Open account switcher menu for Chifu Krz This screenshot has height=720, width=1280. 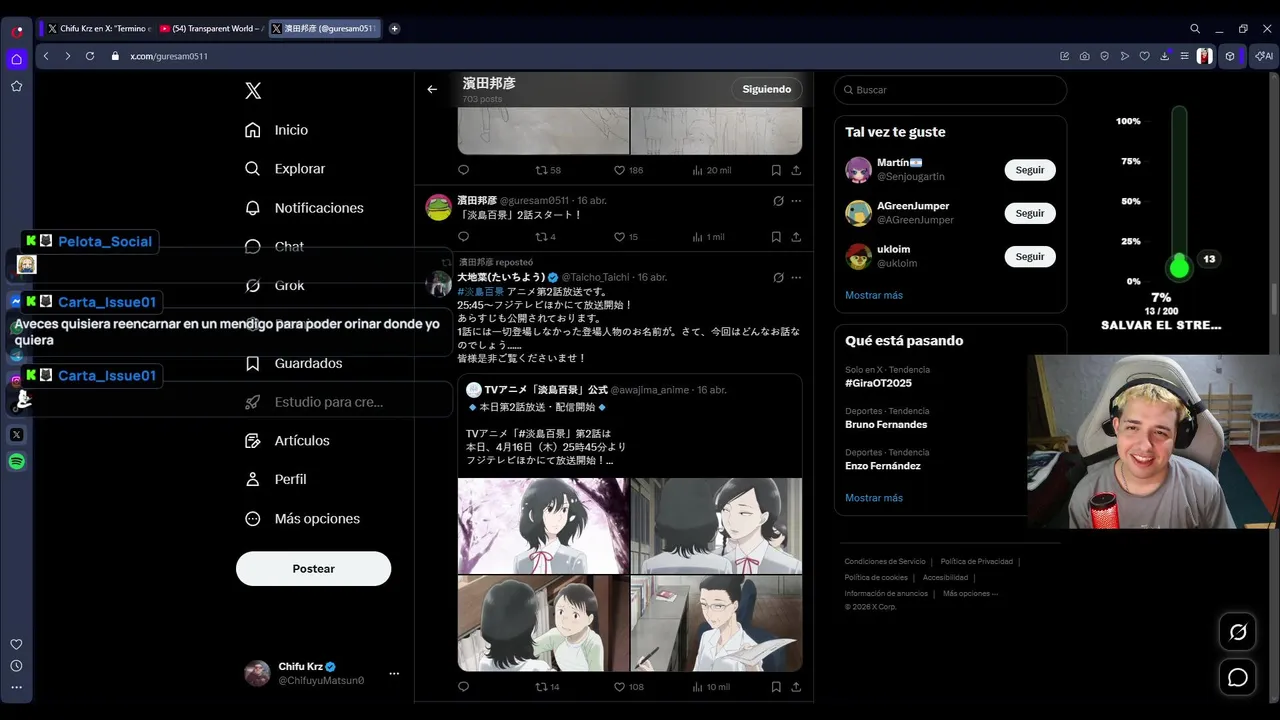tap(394, 674)
